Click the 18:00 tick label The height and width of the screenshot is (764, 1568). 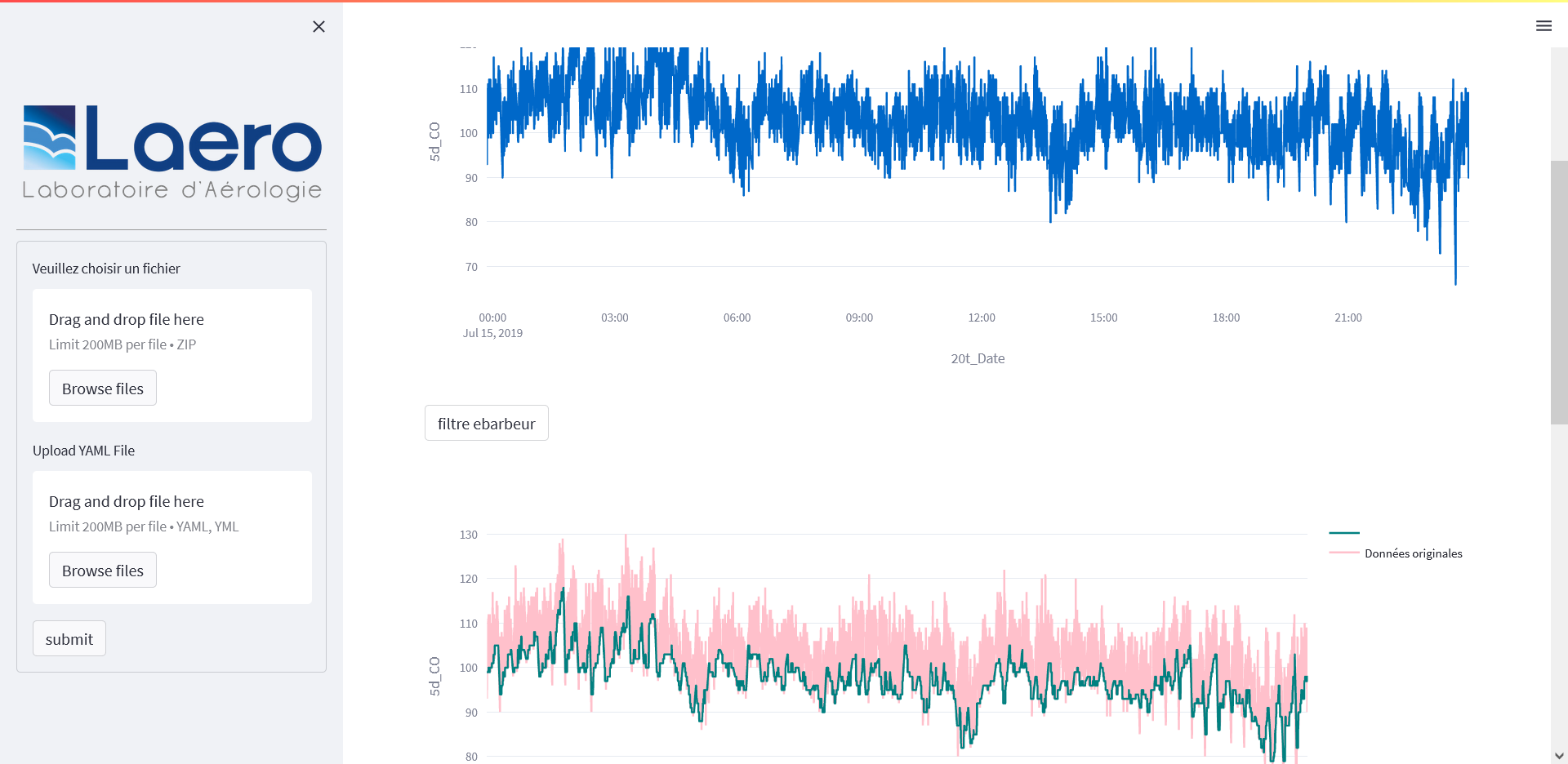pos(1226,318)
